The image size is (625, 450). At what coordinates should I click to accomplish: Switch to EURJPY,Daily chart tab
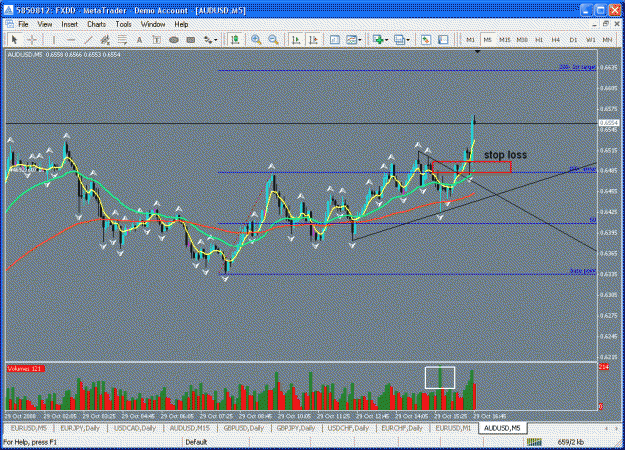click(80, 428)
